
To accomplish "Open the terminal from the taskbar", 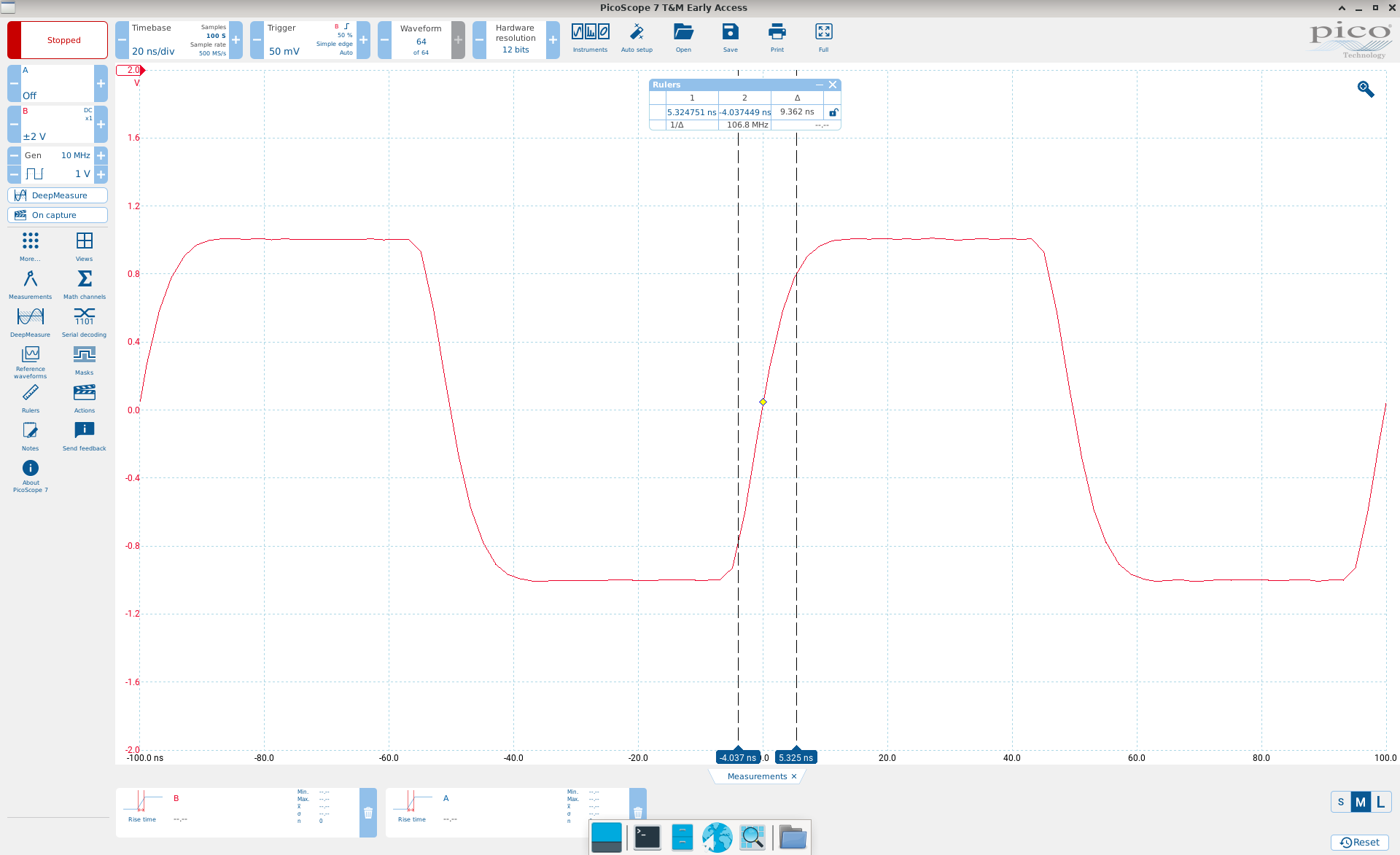I will coord(647,838).
